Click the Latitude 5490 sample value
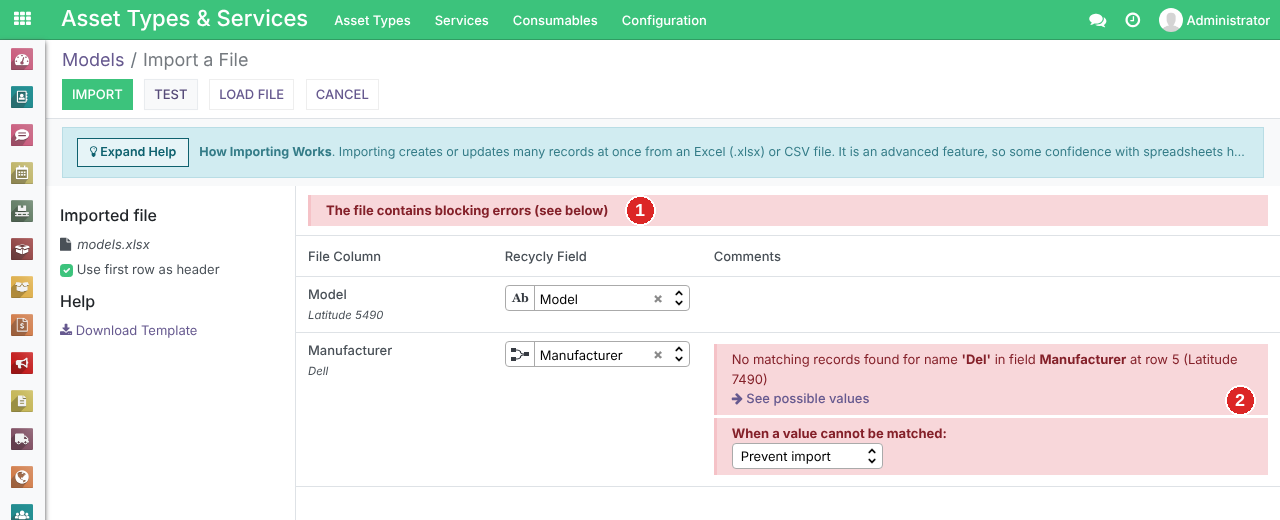 (x=346, y=315)
